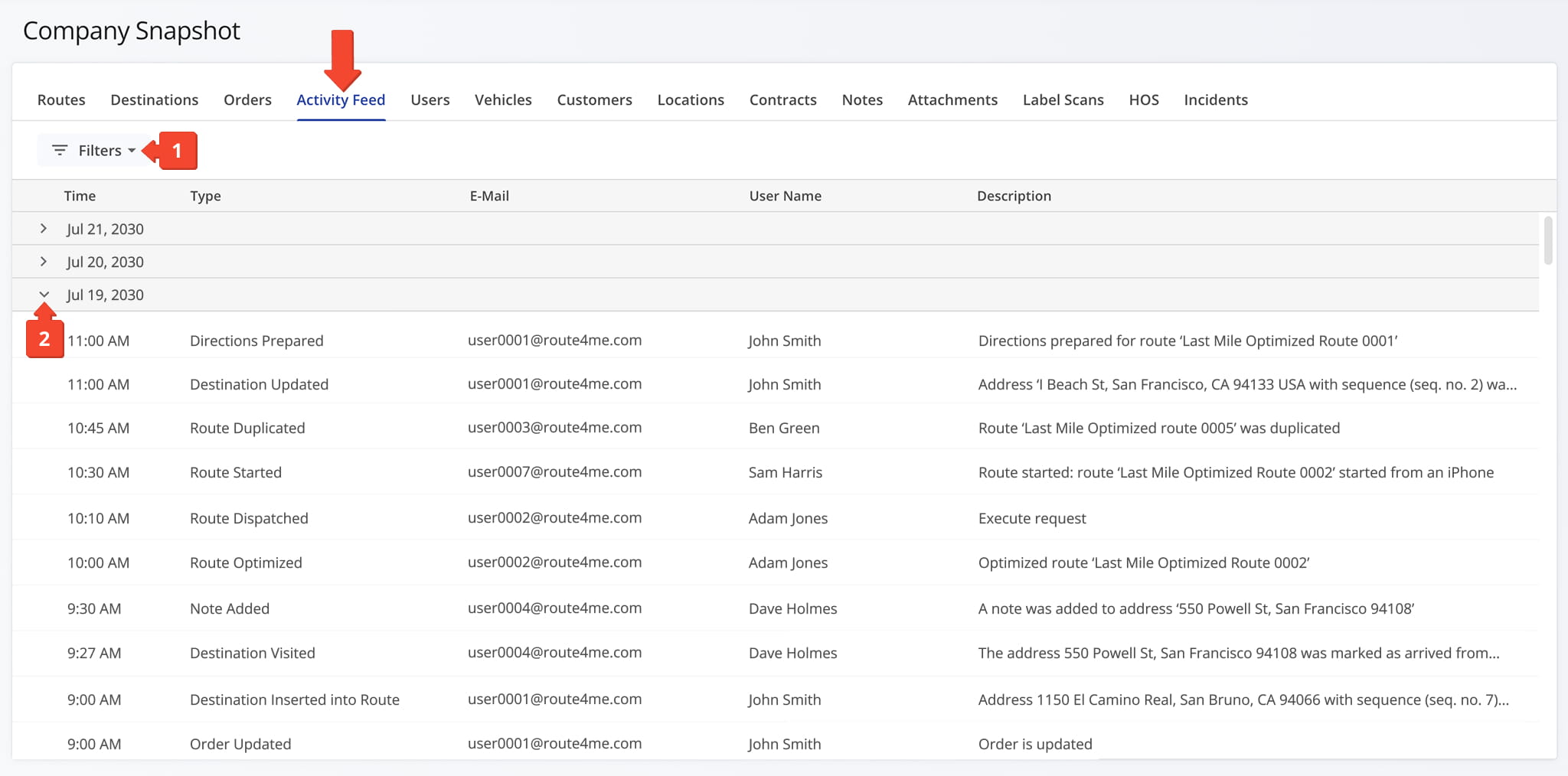This screenshot has height=776, width=1568.
Task: Open the Incidents tab
Action: [x=1216, y=99]
